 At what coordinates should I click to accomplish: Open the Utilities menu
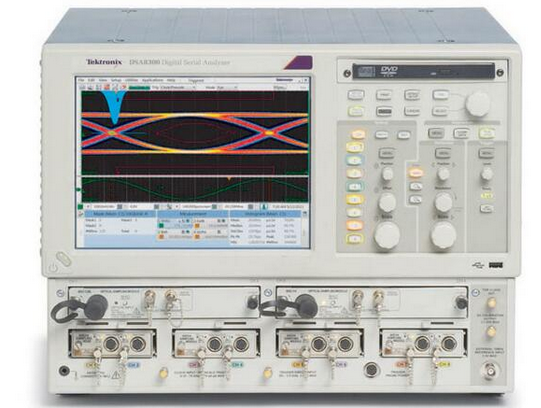[131, 80]
